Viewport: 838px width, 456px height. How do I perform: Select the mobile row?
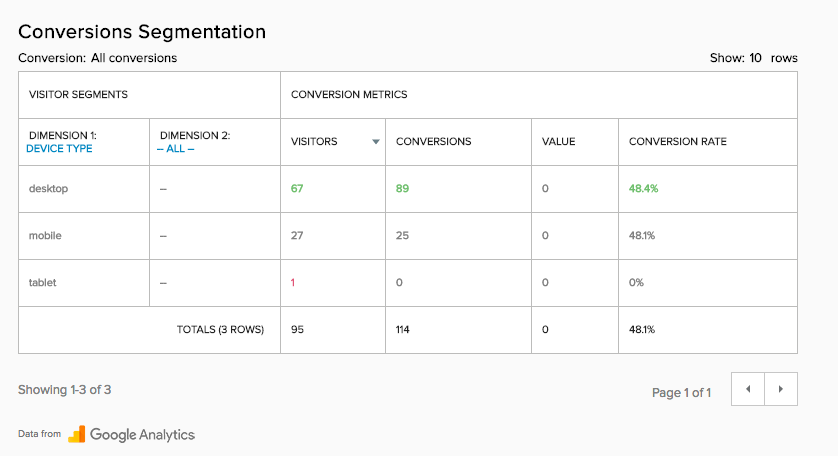click(408, 236)
